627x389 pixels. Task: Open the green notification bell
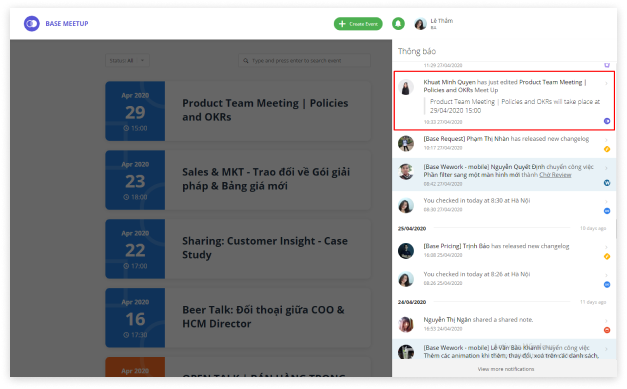(x=398, y=24)
